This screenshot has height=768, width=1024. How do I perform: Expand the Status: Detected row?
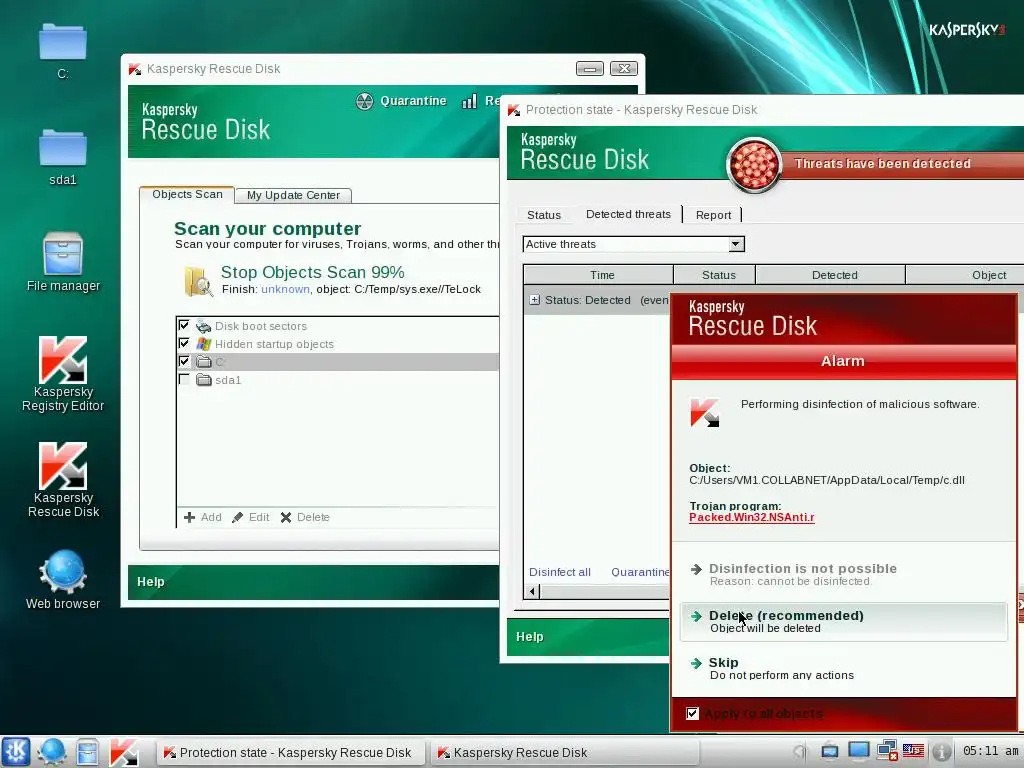[x=534, y=300]
